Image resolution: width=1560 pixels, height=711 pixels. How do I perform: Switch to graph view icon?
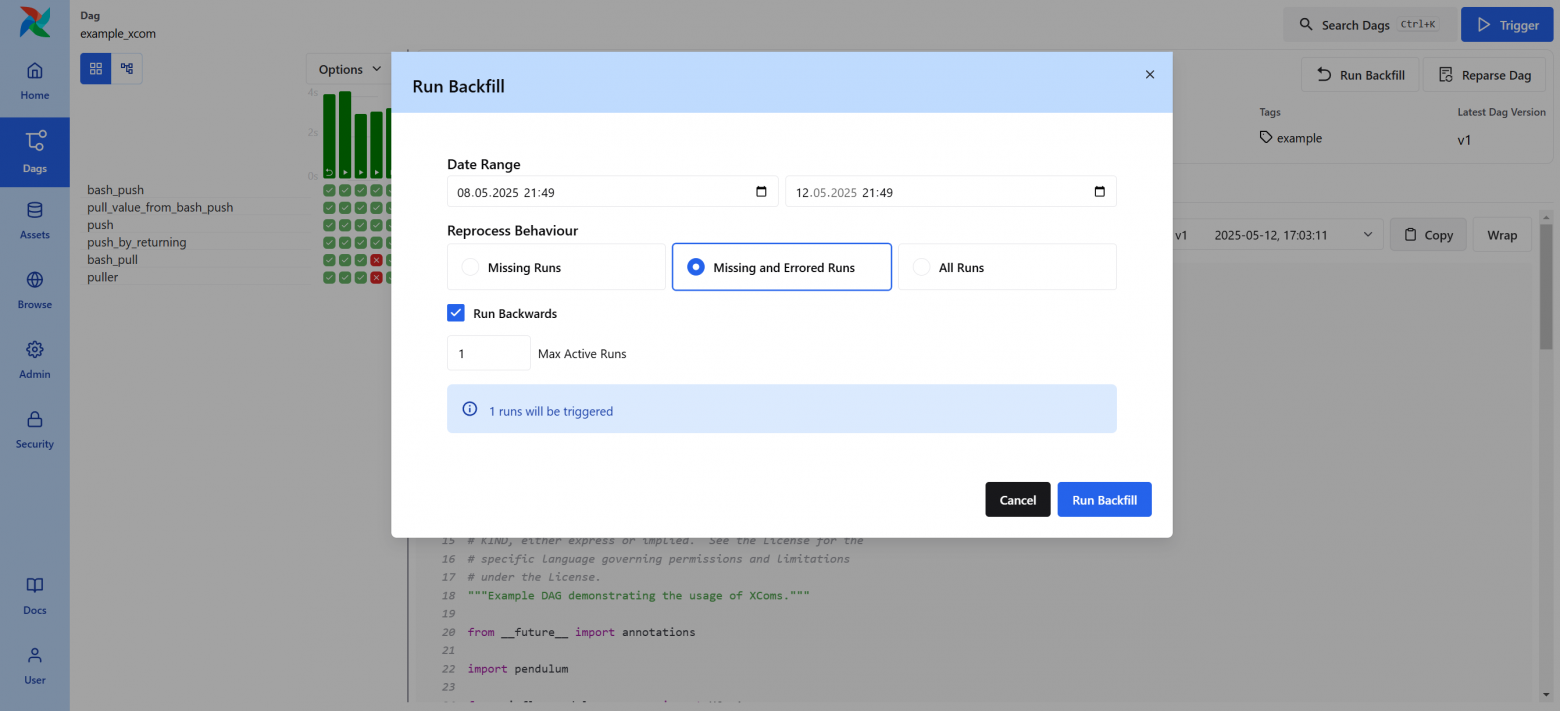click(127, 69)
